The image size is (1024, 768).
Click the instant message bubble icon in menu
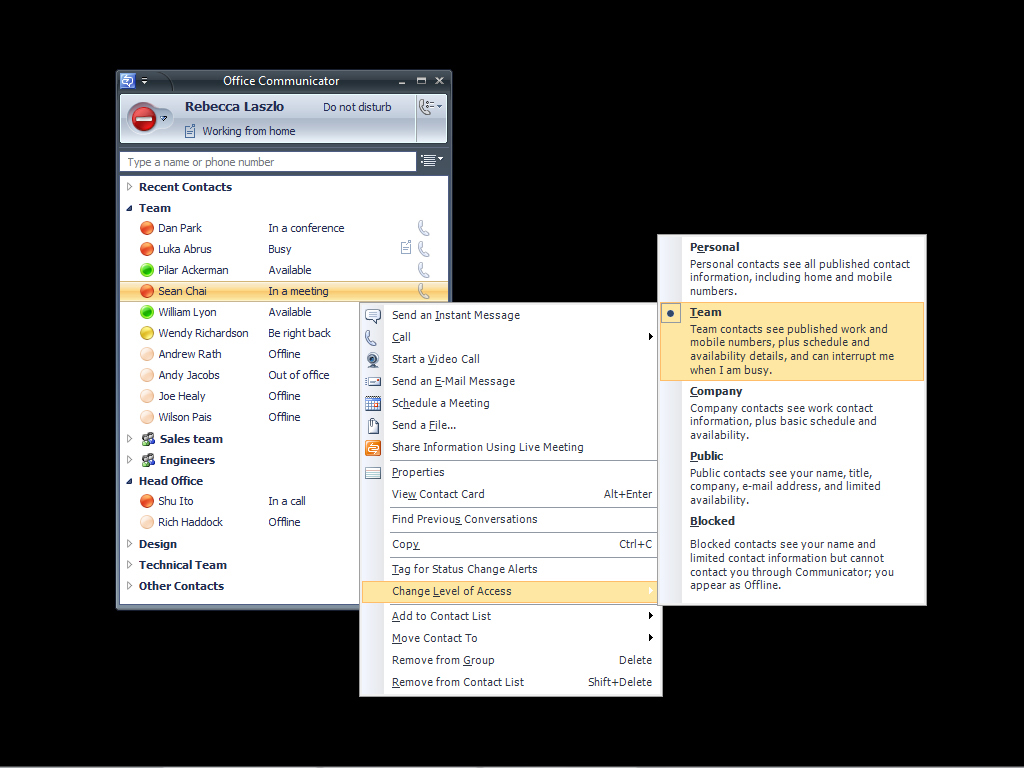[x=373, y=316]
